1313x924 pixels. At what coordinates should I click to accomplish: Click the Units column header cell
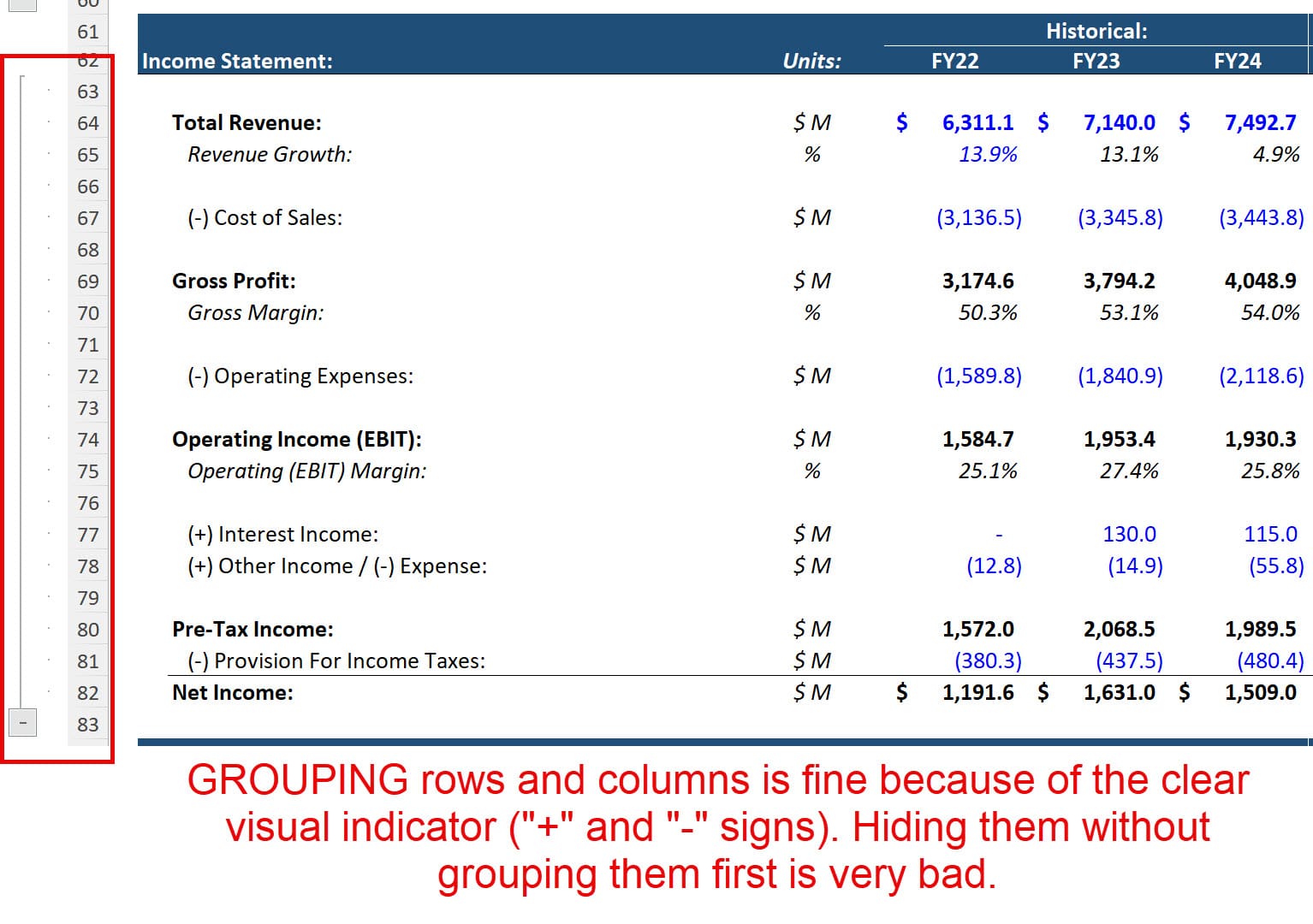[x=811, y=61]
